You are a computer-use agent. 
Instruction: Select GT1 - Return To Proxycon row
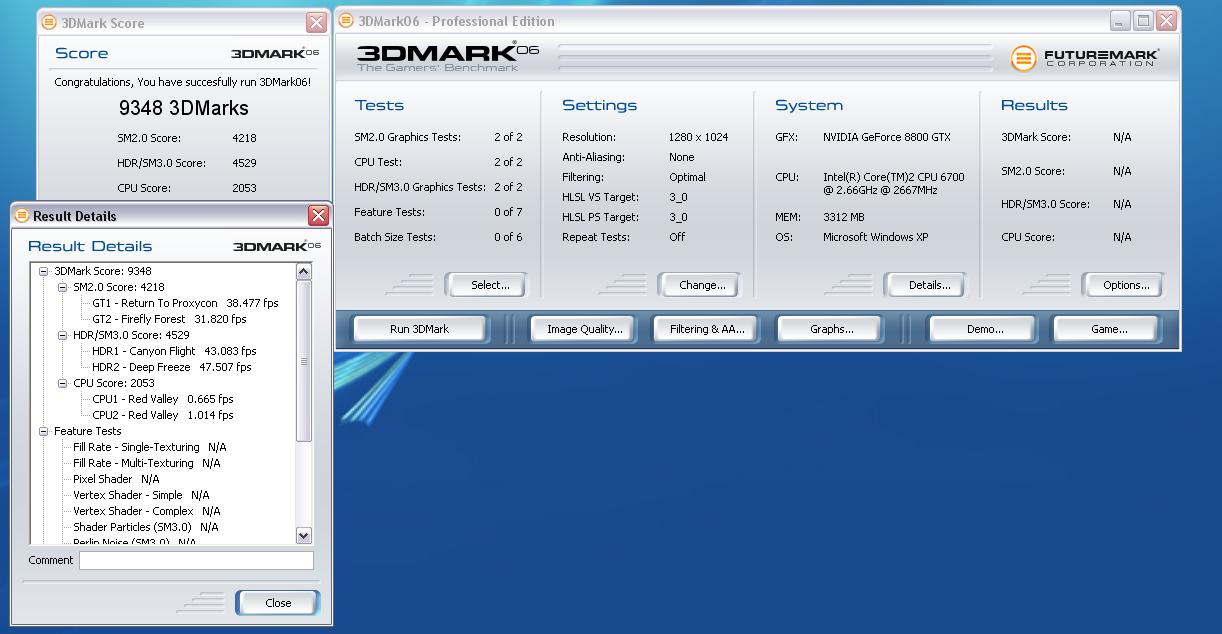coord(185,303)
